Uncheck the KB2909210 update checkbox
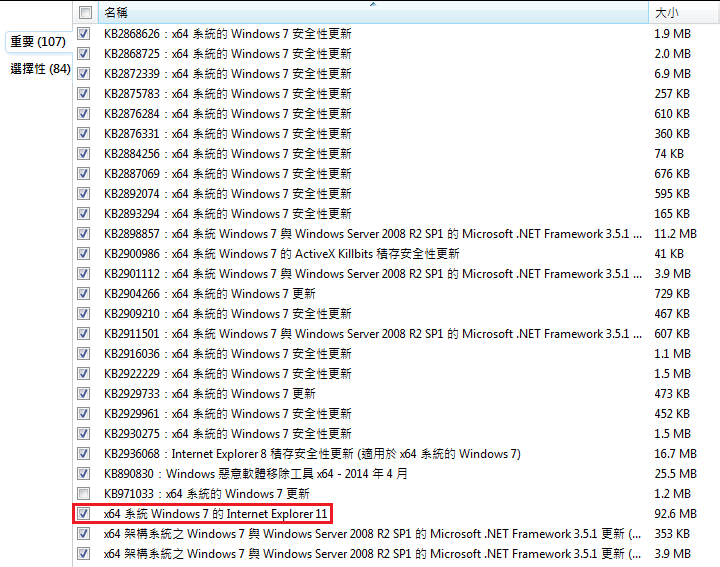The image size is (720, 567). [84, 314]
